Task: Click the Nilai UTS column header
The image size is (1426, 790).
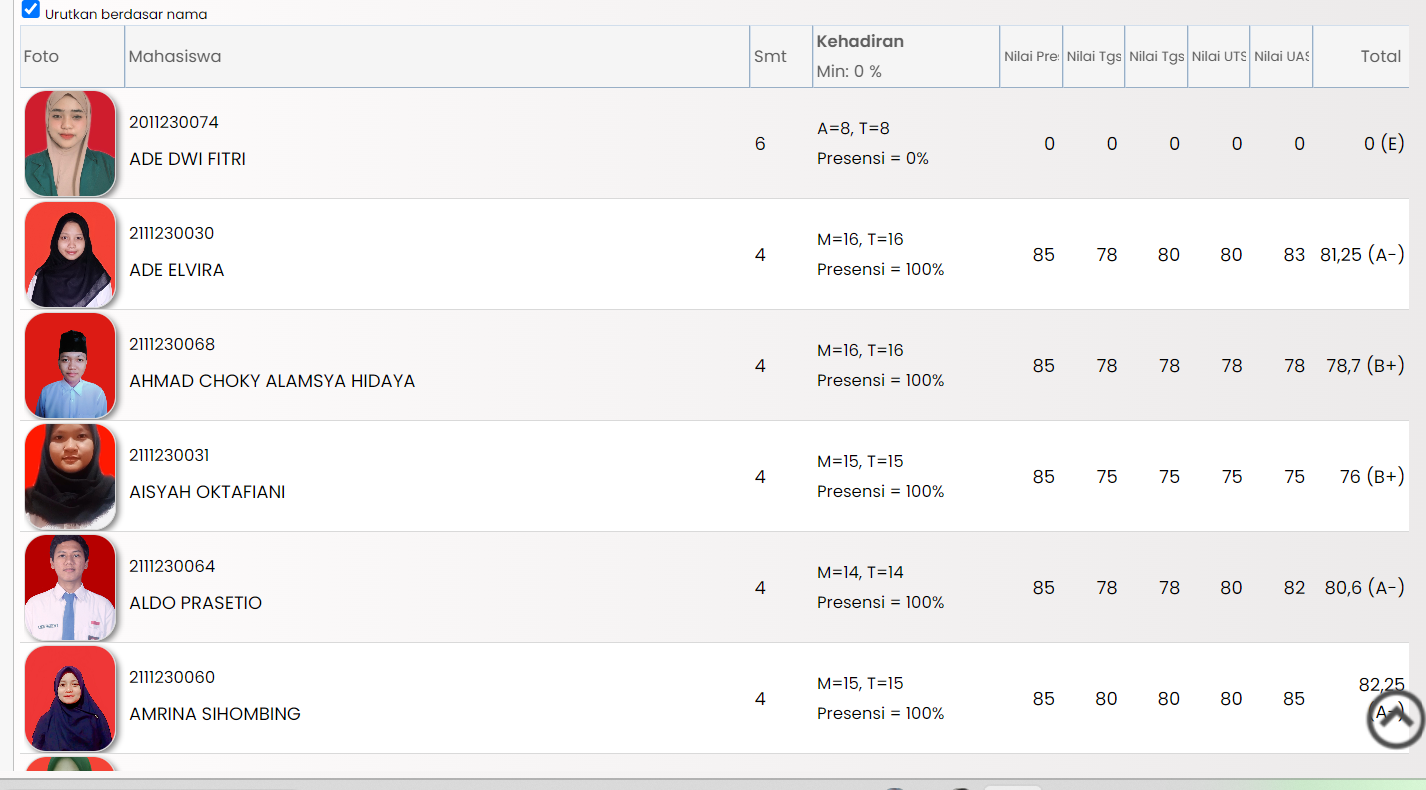Action: coord(1219,57)
